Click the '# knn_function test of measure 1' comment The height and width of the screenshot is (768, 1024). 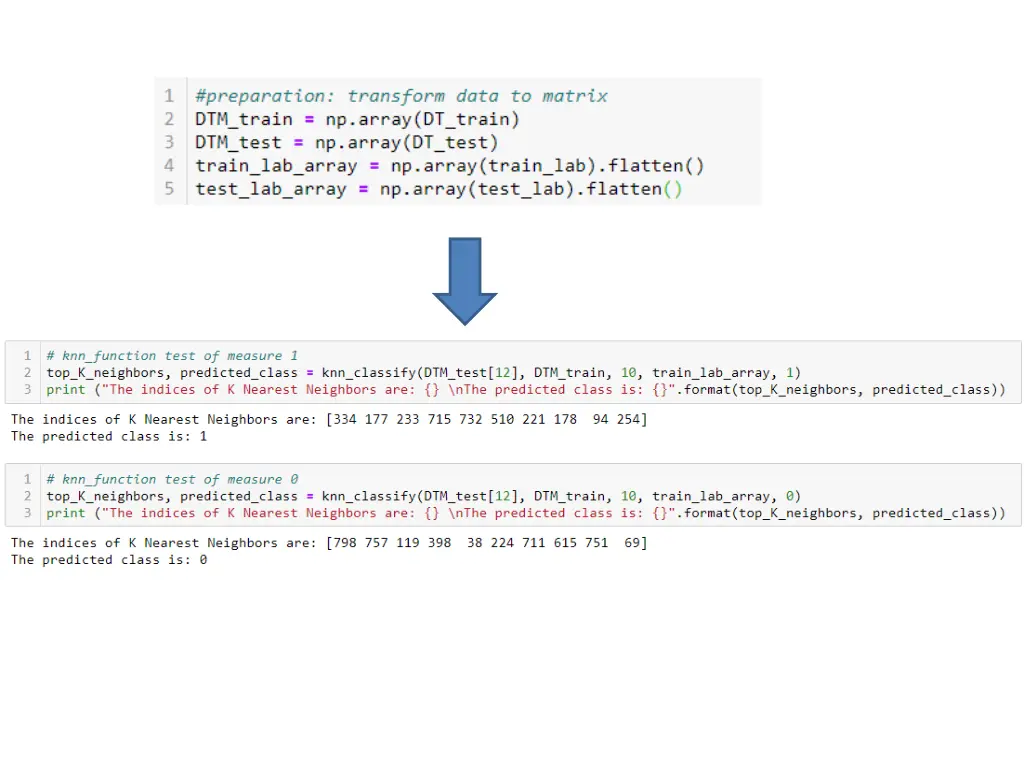(x=172, y=356)
